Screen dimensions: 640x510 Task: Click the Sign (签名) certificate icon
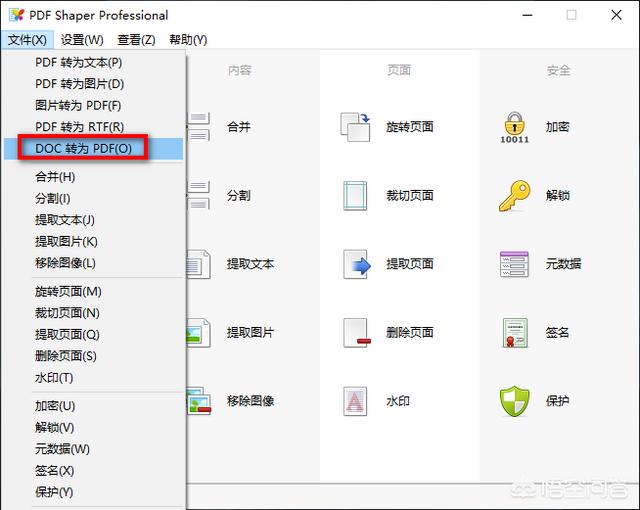(515, 333)
